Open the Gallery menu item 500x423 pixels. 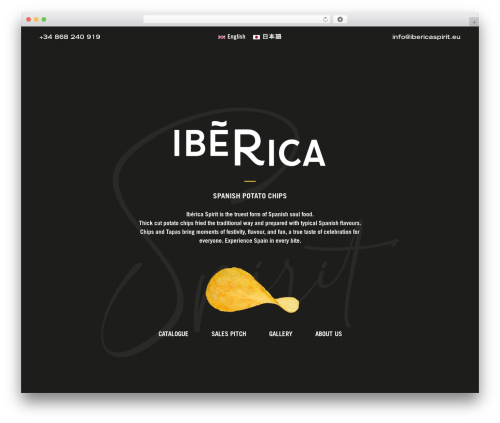pos(280,334)
